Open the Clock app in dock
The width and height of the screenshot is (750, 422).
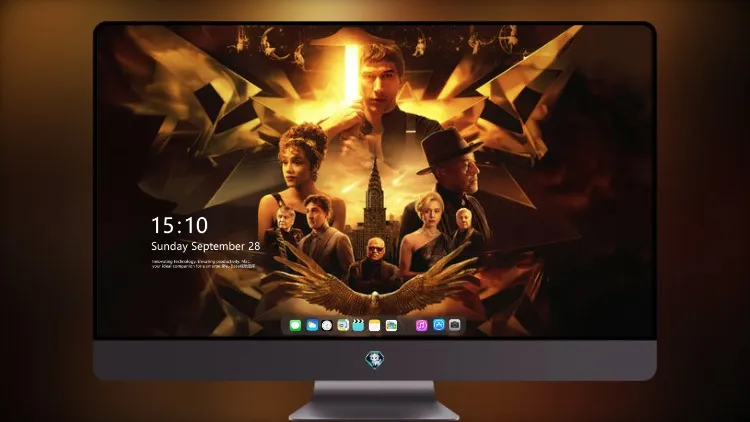[327, 326]
